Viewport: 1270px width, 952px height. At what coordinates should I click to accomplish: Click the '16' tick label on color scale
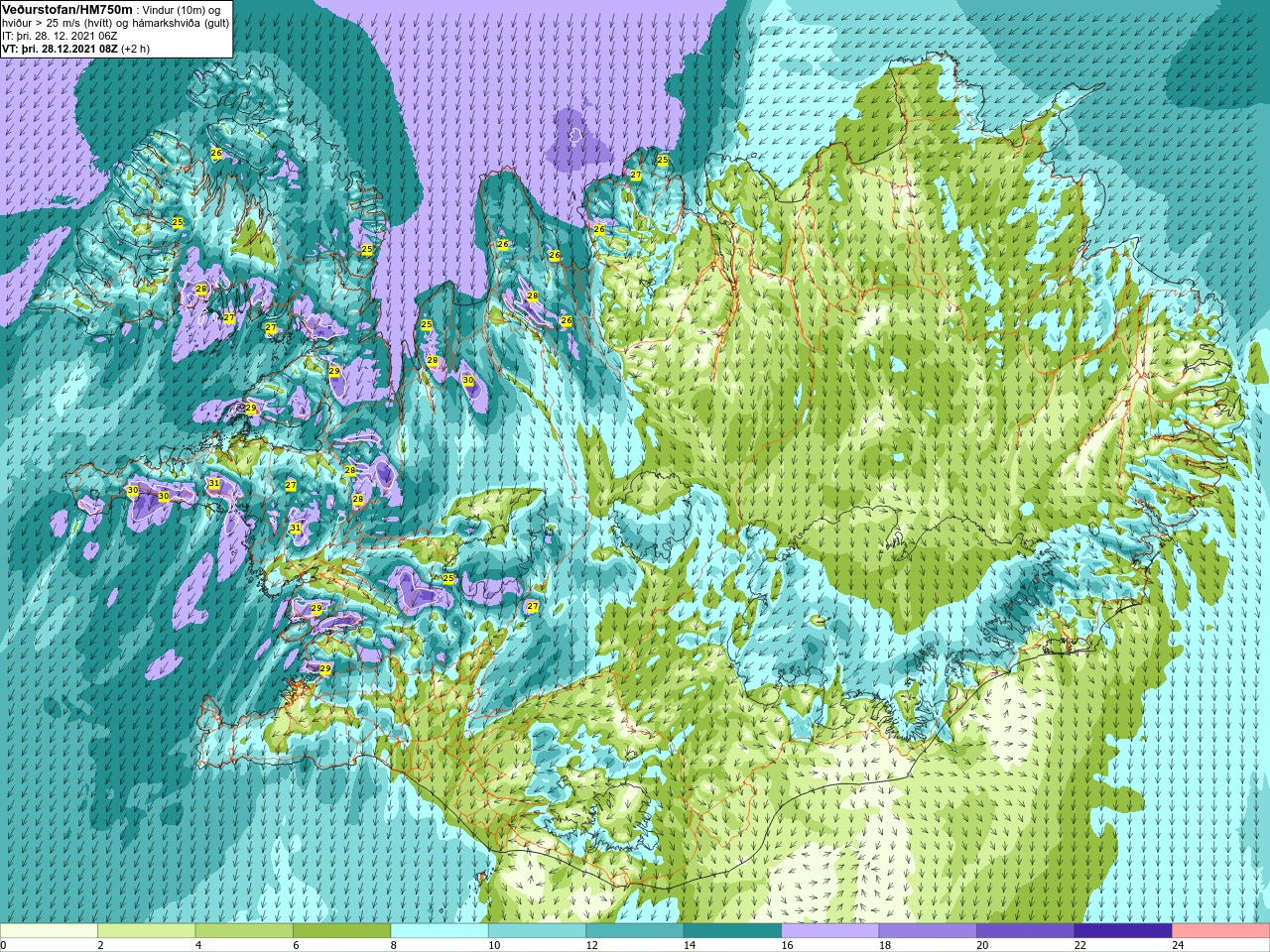pos(787,945)
